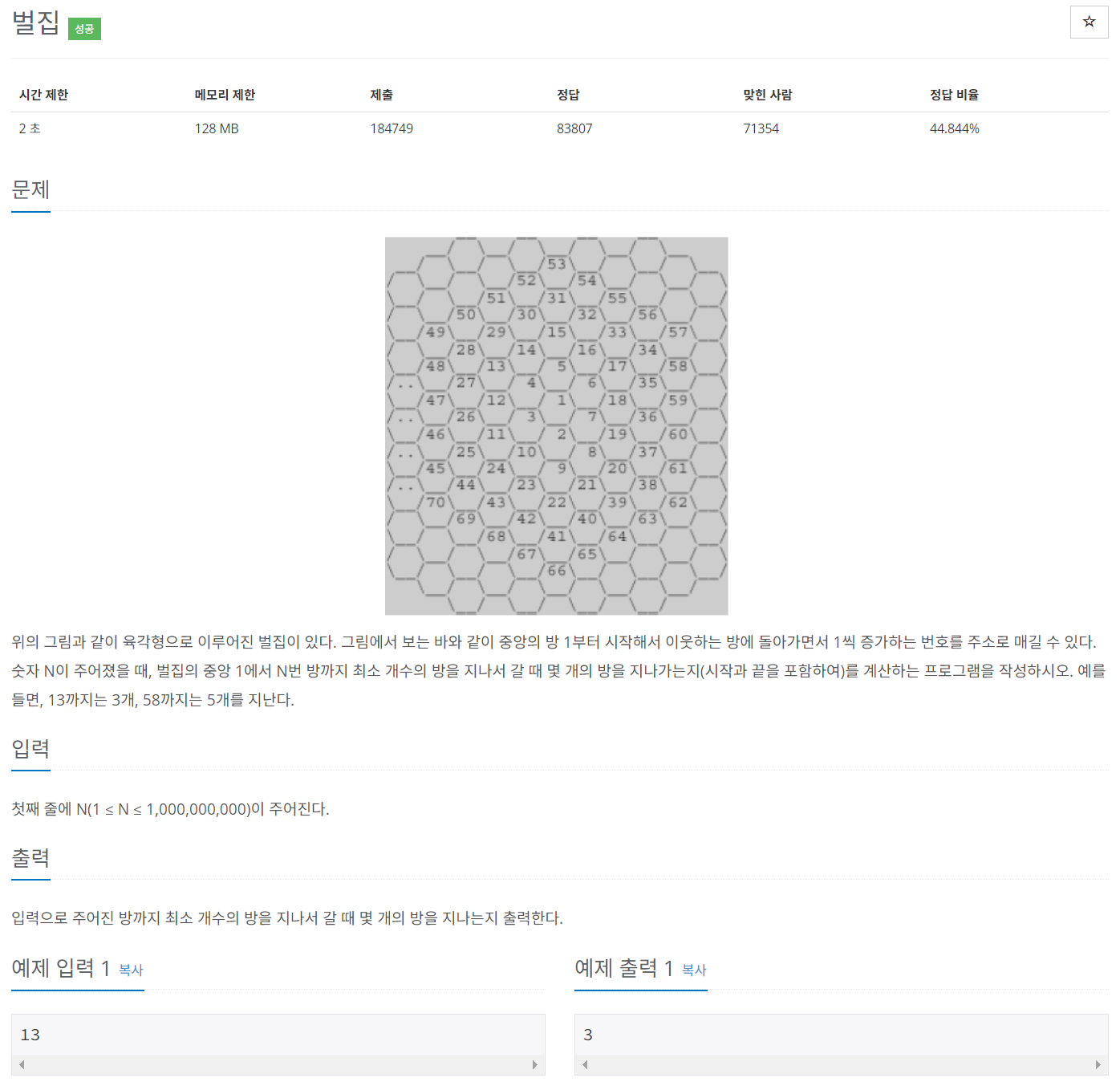This screenshot has height=1086, width=1120.
Task: Click the 예제 입력 1 heading
Action: click(61, 968)
